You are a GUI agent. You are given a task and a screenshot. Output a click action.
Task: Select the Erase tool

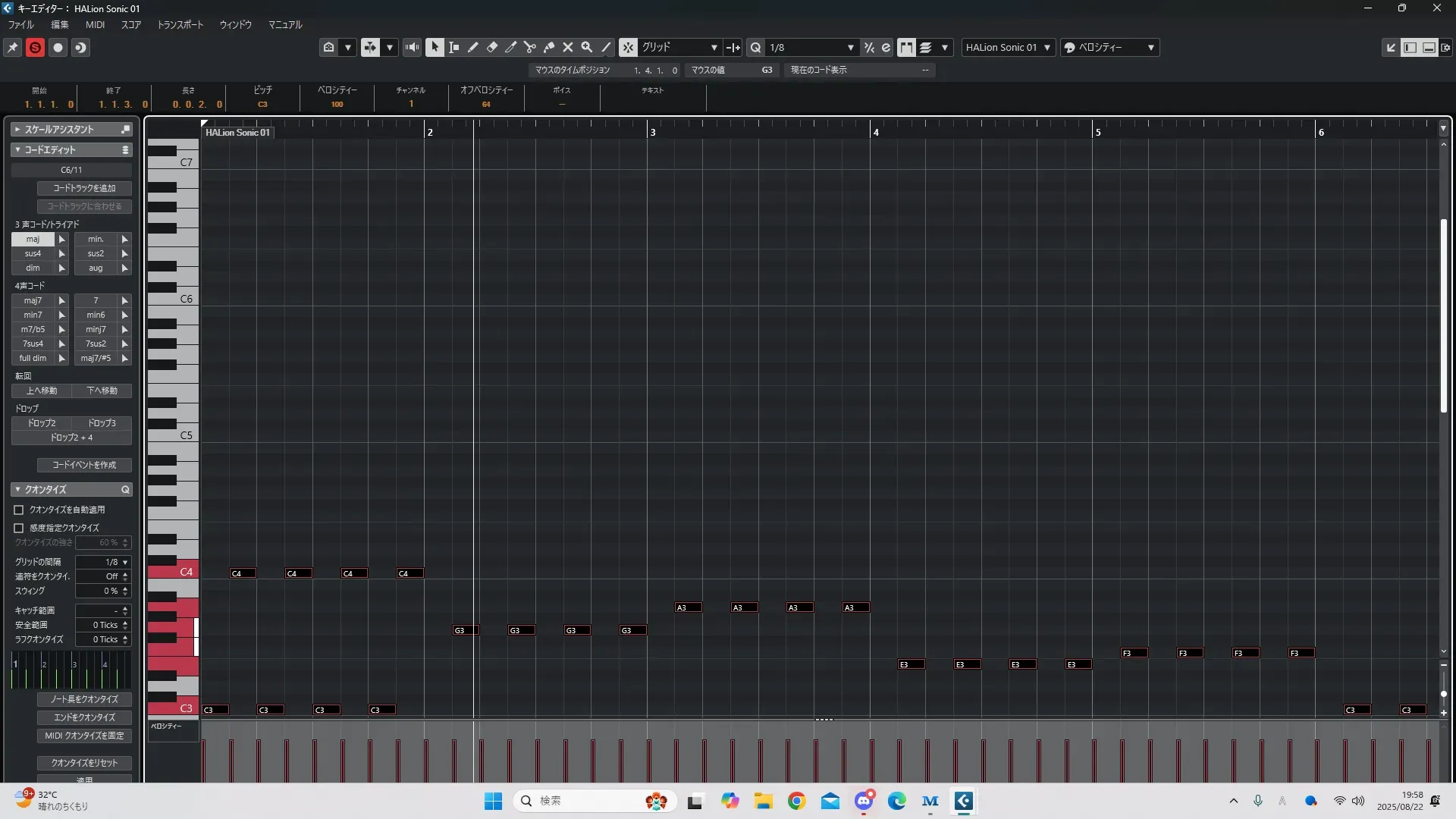pyautogui.click(x=492, y=47)
